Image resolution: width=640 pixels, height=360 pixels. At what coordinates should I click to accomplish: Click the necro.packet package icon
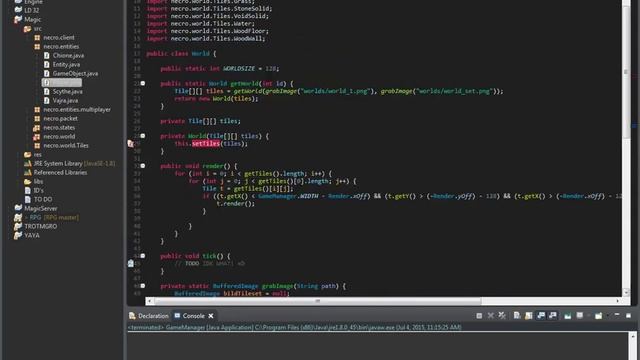coord(37,118)
